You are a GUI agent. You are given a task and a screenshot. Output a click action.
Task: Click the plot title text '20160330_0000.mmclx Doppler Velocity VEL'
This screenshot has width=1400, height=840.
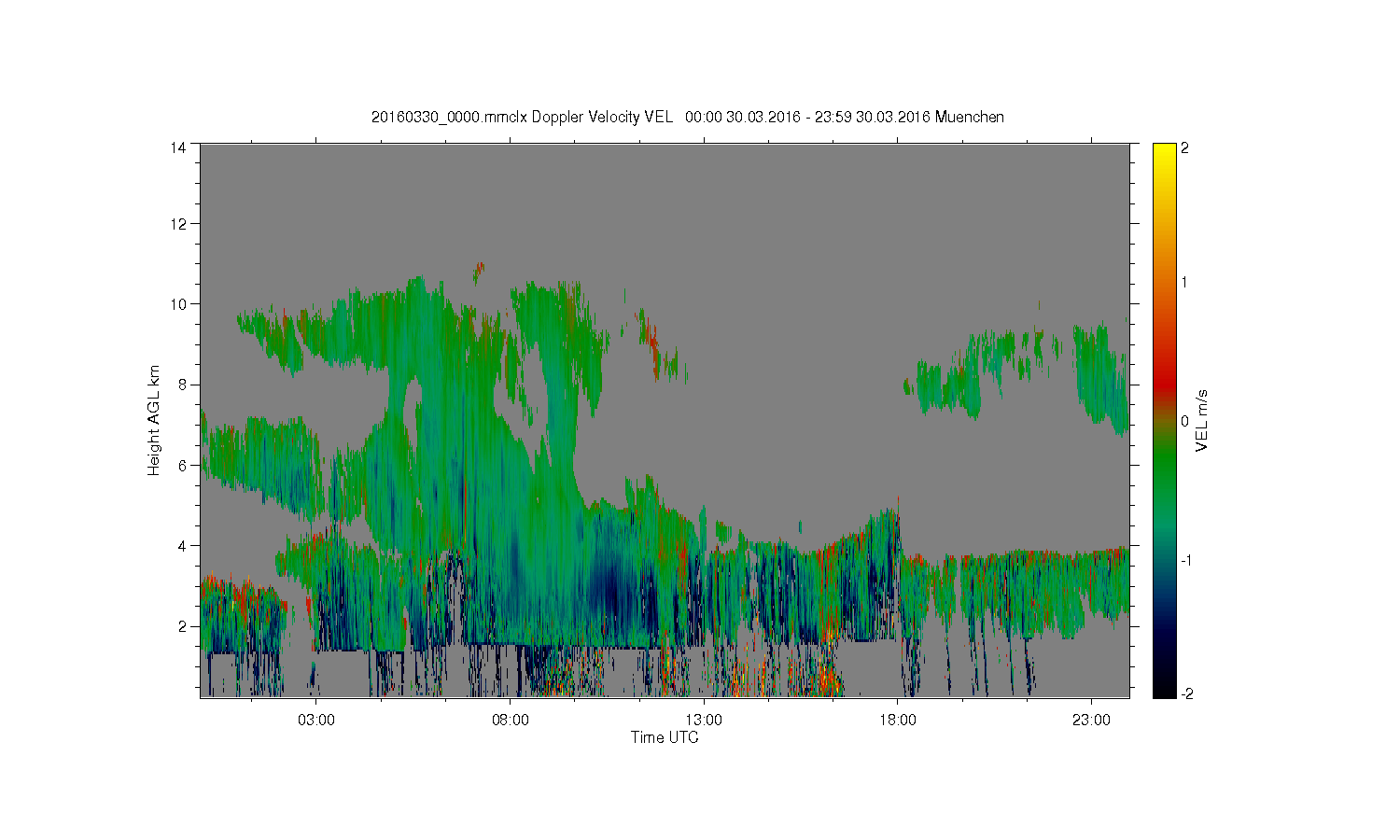(x=522, y=117)
